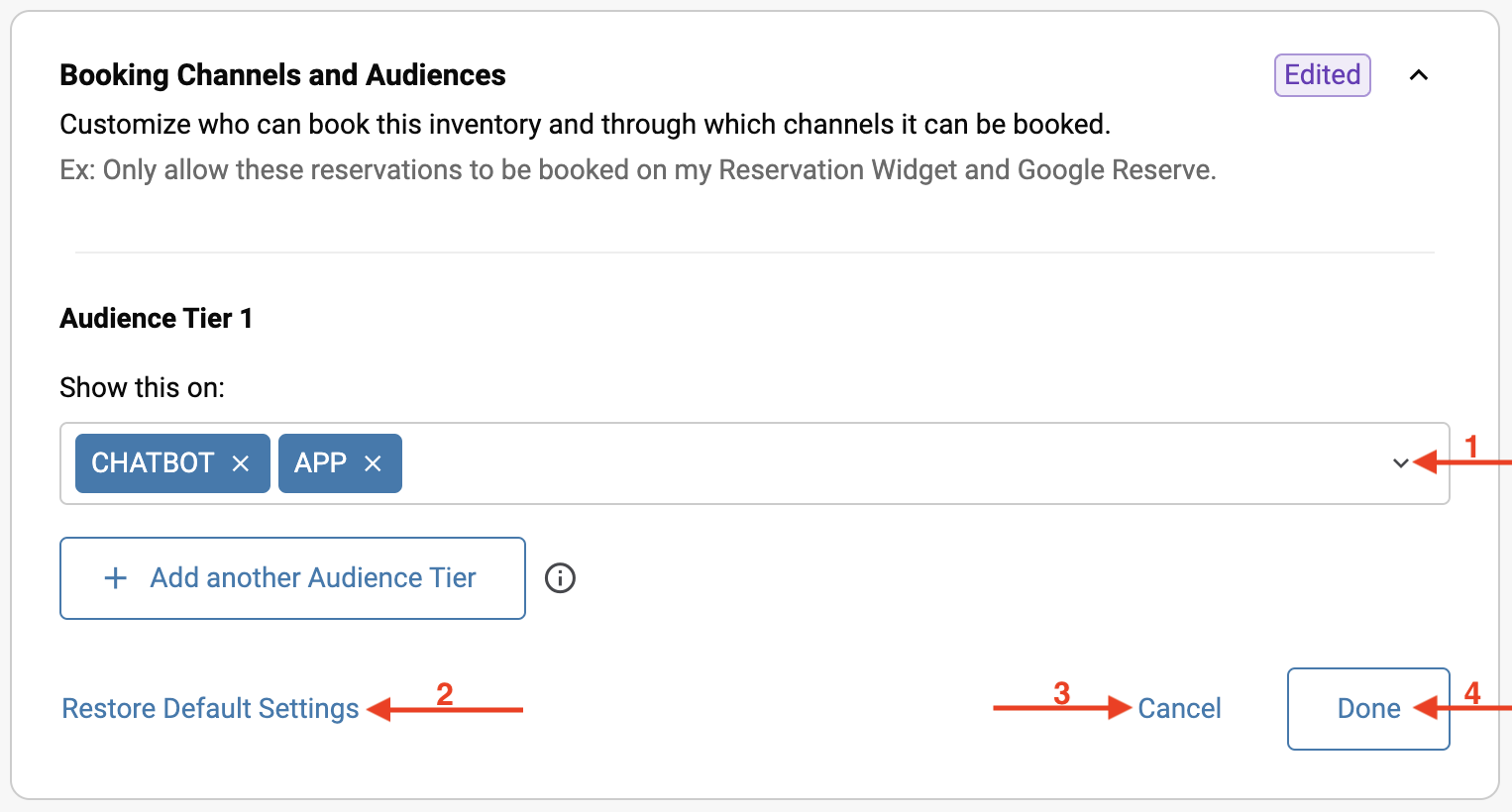Click the Restore Default Settings link
The height and width of the screenshot is (812, 1512).
(x=210, y=709)
